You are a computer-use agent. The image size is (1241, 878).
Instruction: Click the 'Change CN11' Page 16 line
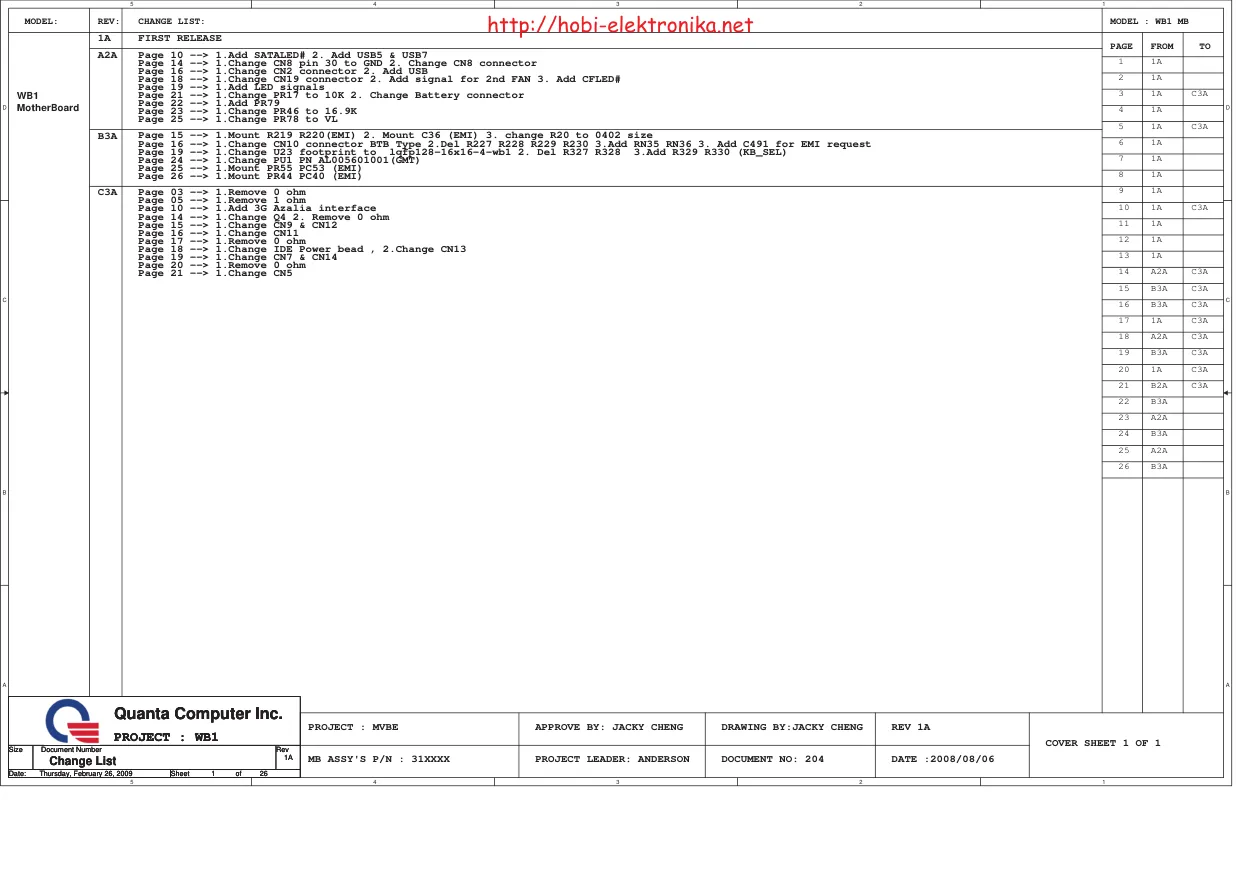pyautogui.click(x=218, y=233)
